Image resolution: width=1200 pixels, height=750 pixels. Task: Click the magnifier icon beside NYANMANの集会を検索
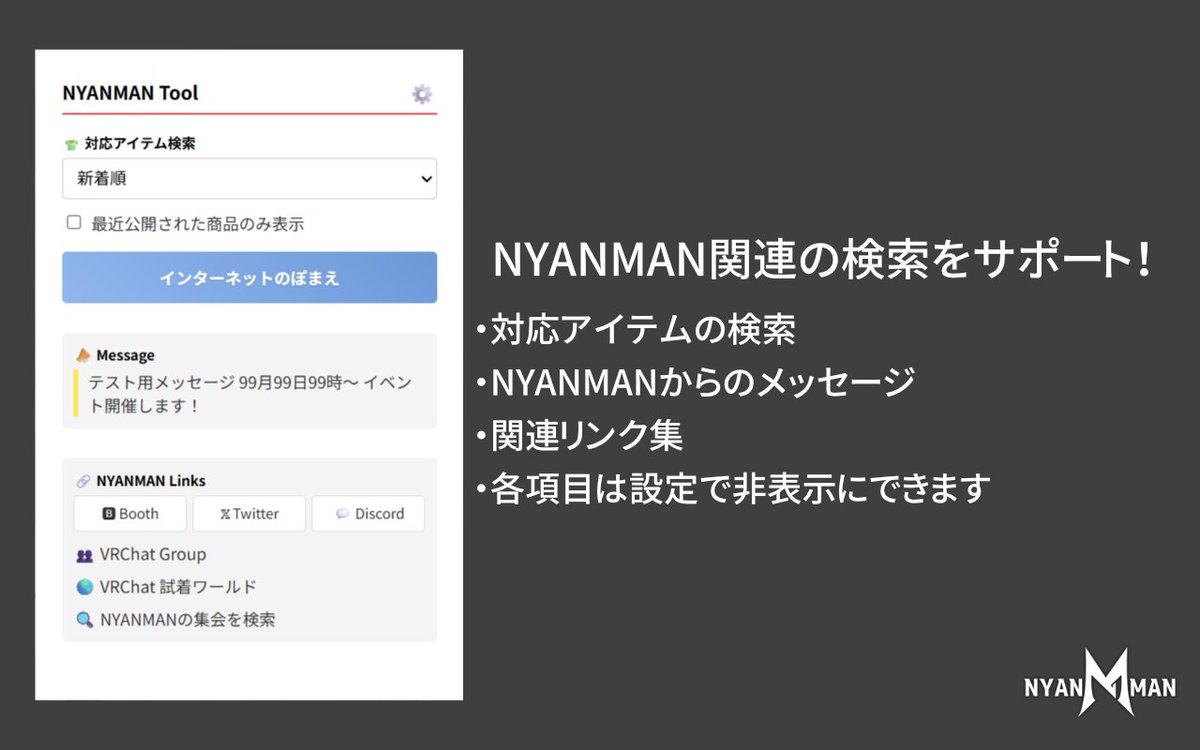pyautogui.click(x=85, y=620)
